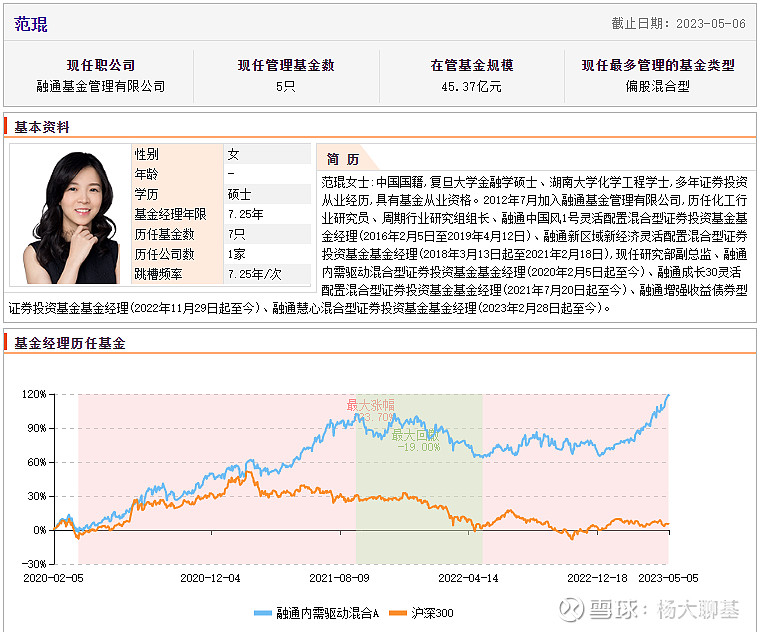Image resolution: width=761 pixels, height=632 pixels.
Task: Click the 7.25年/次 job-hop frequency value
Action: (254, 274)
